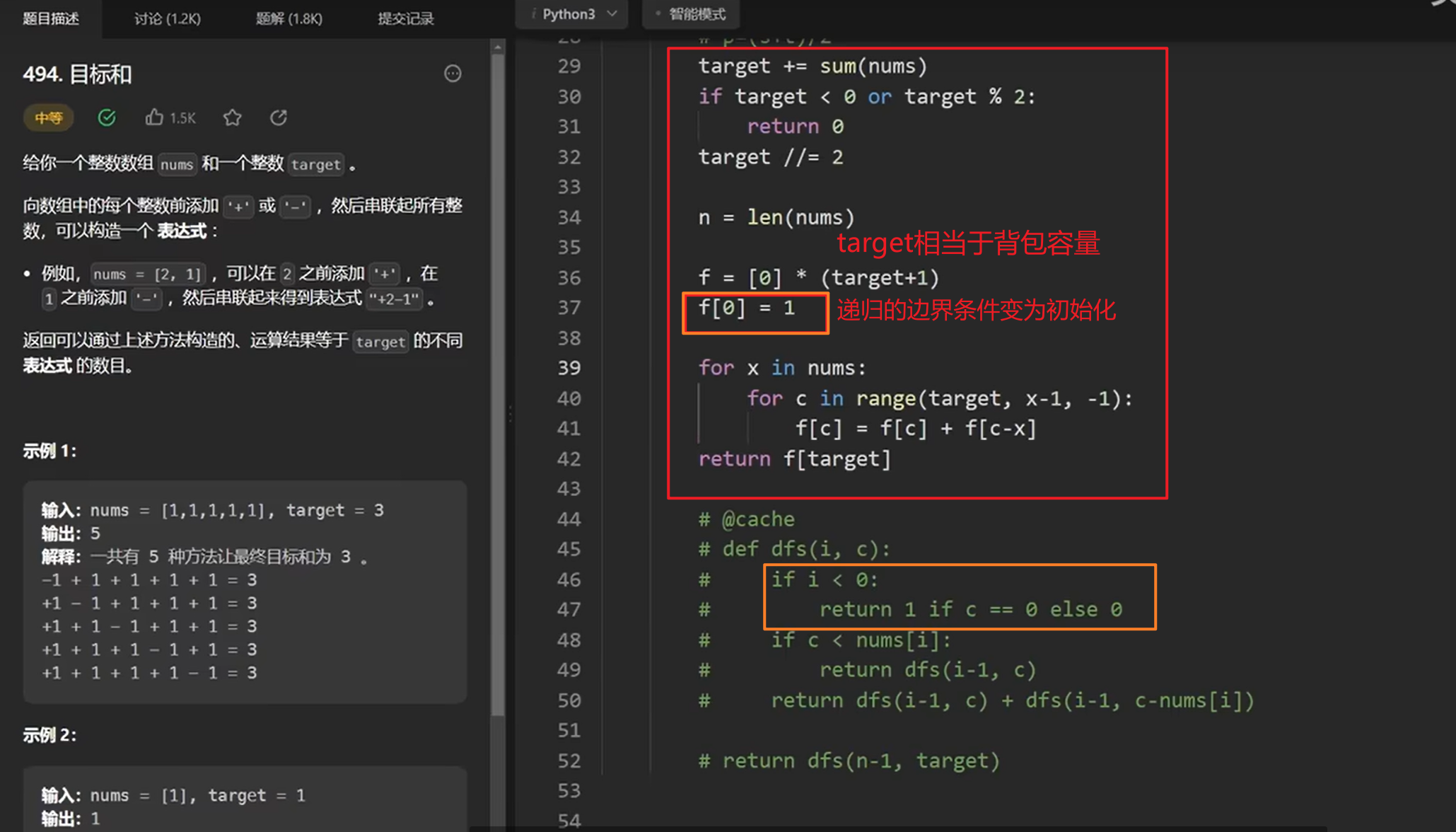Click the 中等 difficulty badge
The image size is (1456, 832).
pos(48,117)
